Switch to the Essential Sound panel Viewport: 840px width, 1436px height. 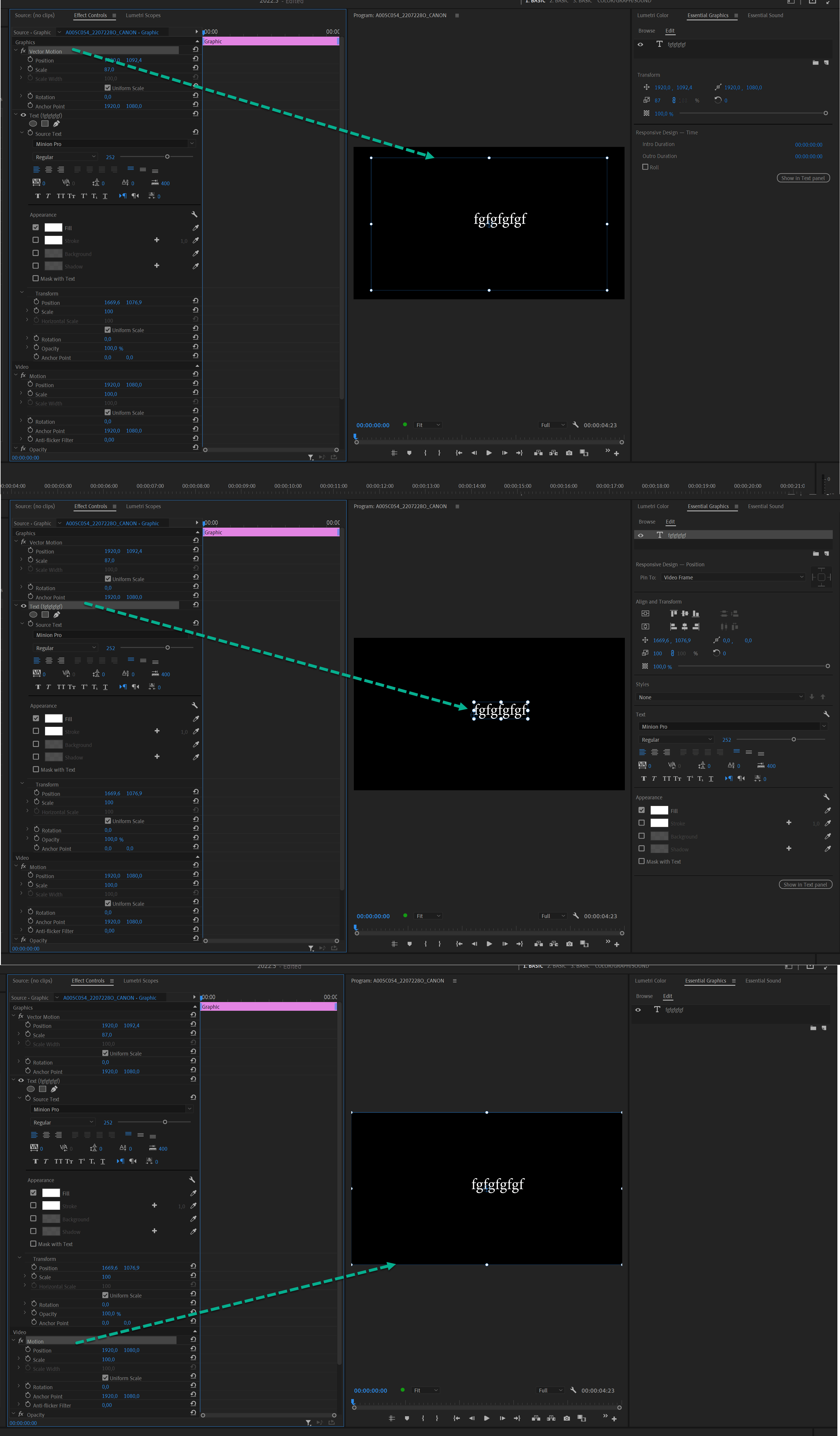coord(765,15)
